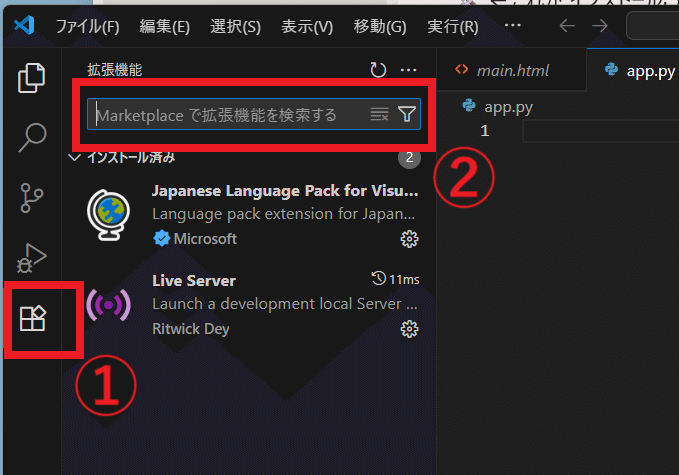The height and width of the screenshot is (475, 679).
Task: Select the Live Server extension title
Action: 194,281
